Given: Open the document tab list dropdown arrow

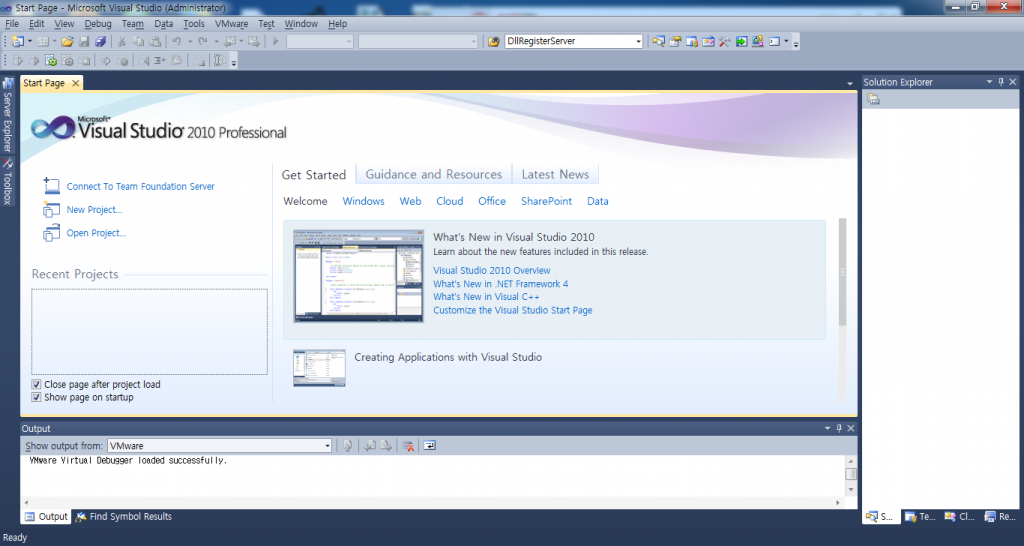Looking at the screenshot, I should (850, 84).
